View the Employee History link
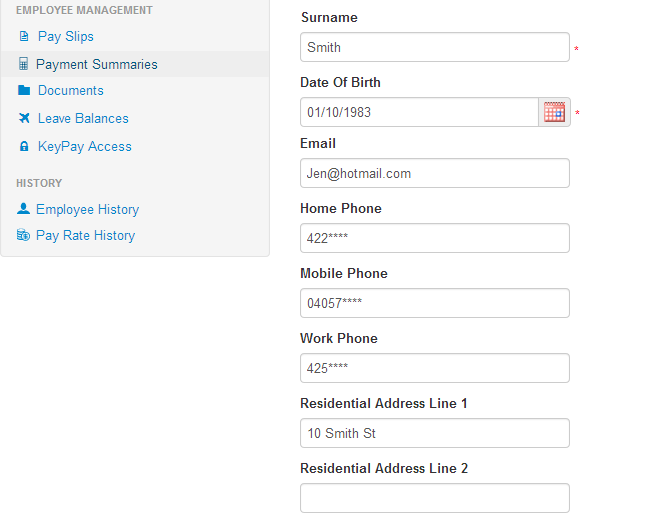 (x=87, y=209)
